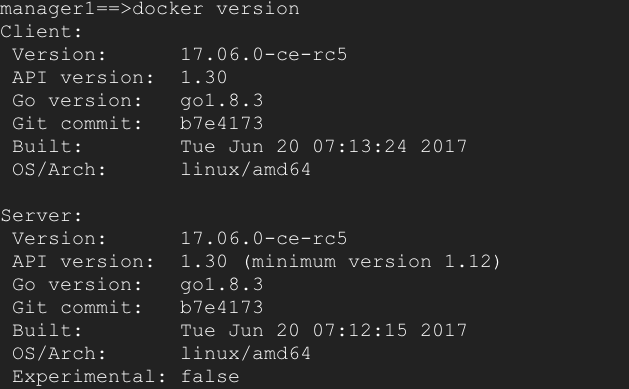629x389 pixels.
Task: Click the server OS/Arch linux/amd64 value
Action: point(246,354)
